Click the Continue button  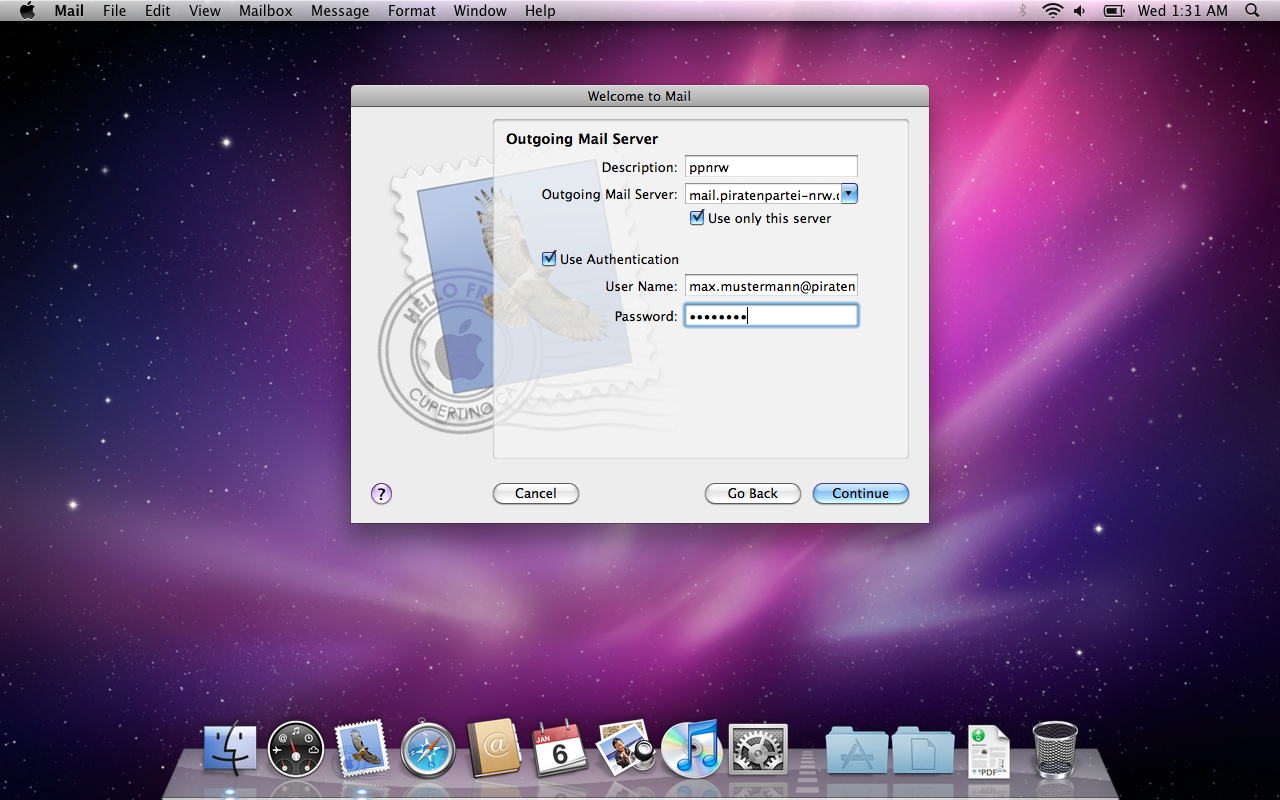860,493
